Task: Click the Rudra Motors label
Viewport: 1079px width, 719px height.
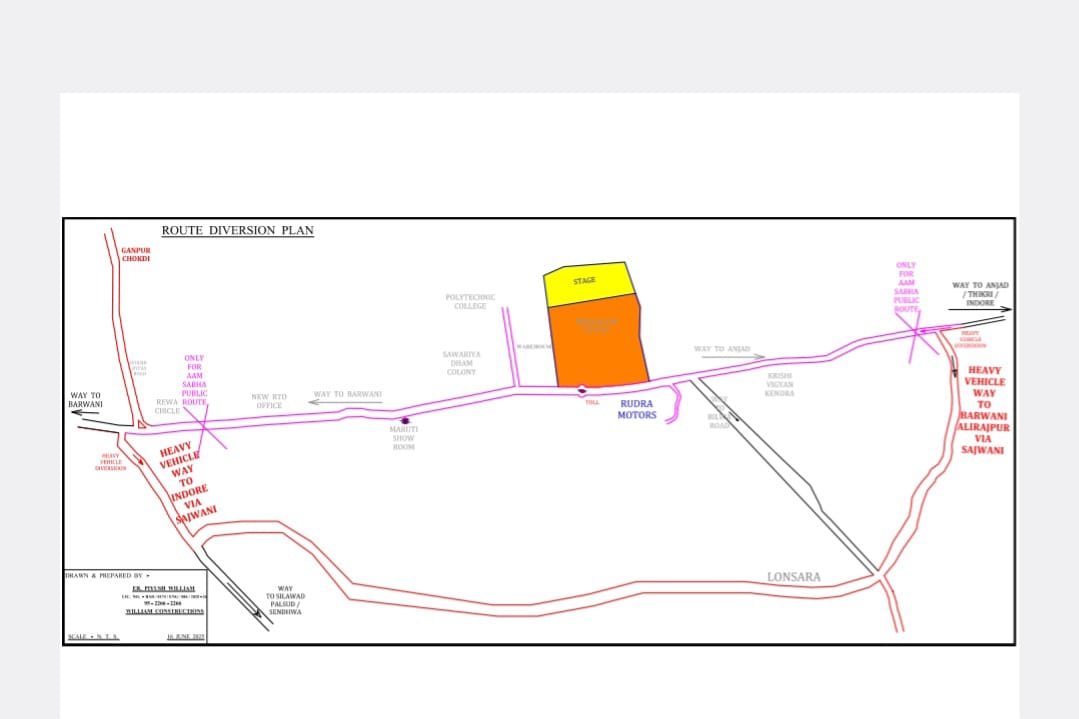Action: coord(637,409)
